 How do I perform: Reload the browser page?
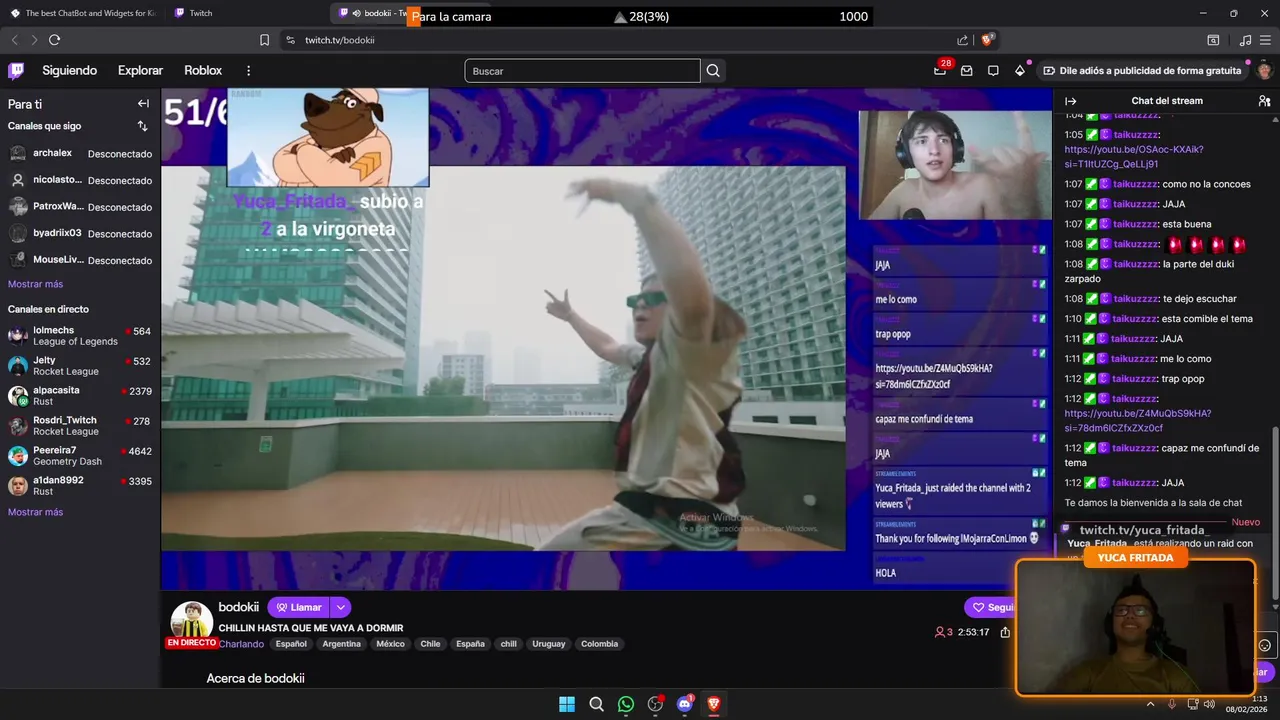pyautogui.click(x=54, y=40)
